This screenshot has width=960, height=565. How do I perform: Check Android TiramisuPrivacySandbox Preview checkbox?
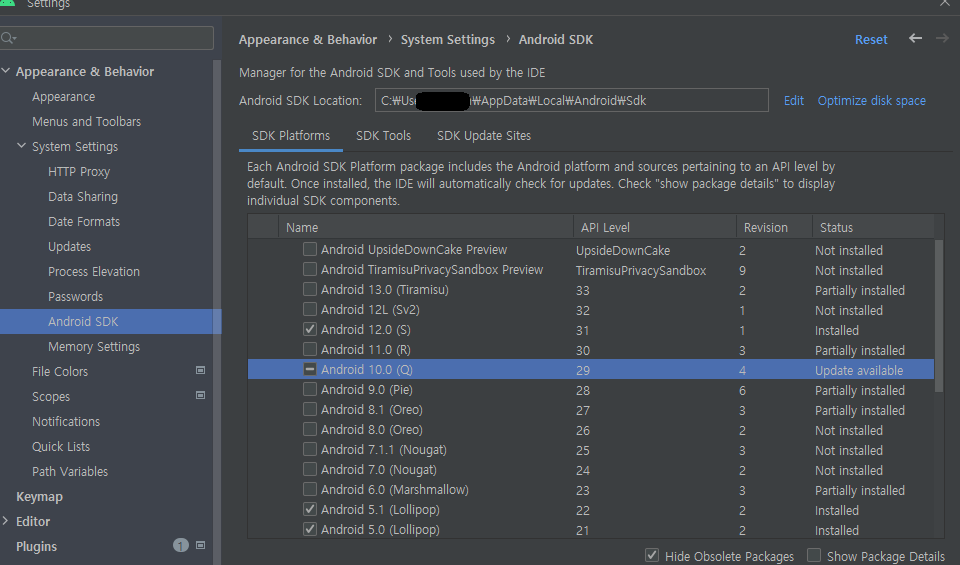(310, 269)
